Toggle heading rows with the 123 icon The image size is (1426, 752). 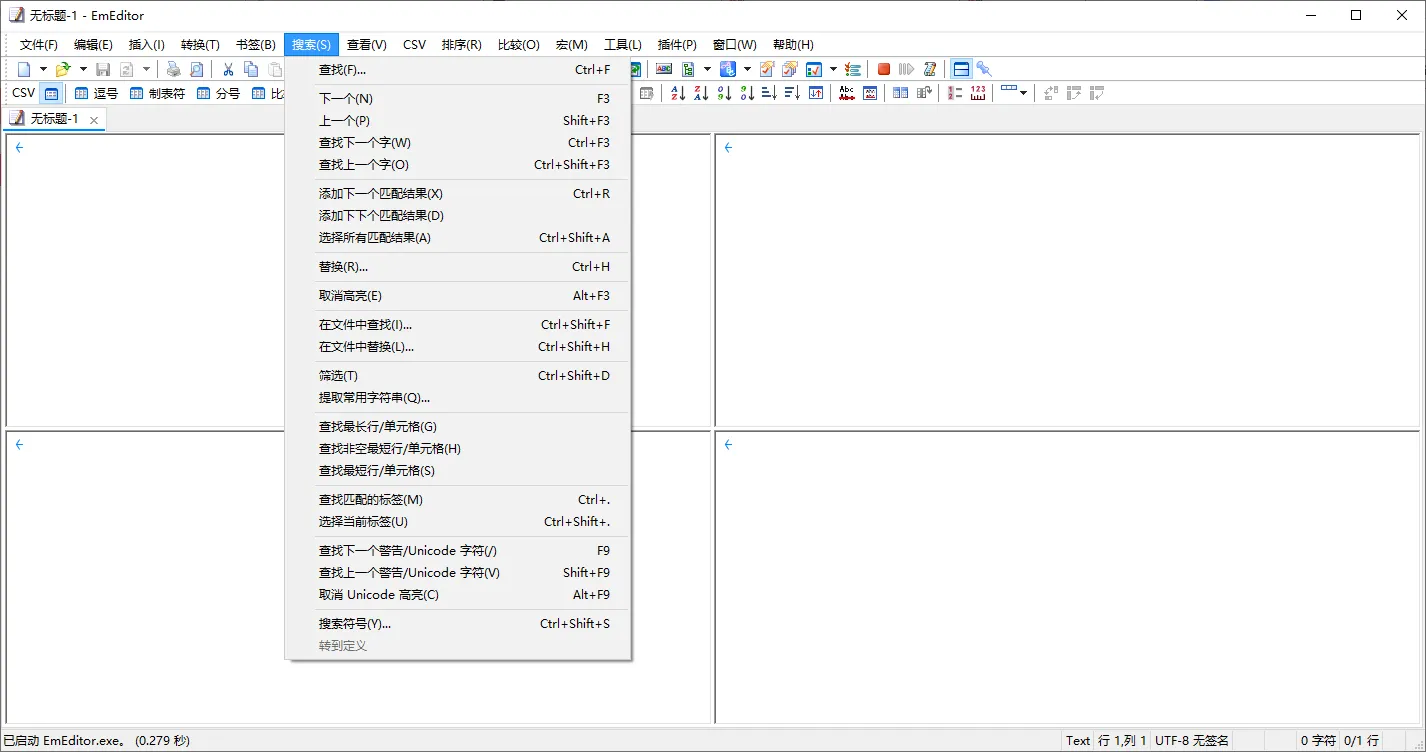pos(977,93)
